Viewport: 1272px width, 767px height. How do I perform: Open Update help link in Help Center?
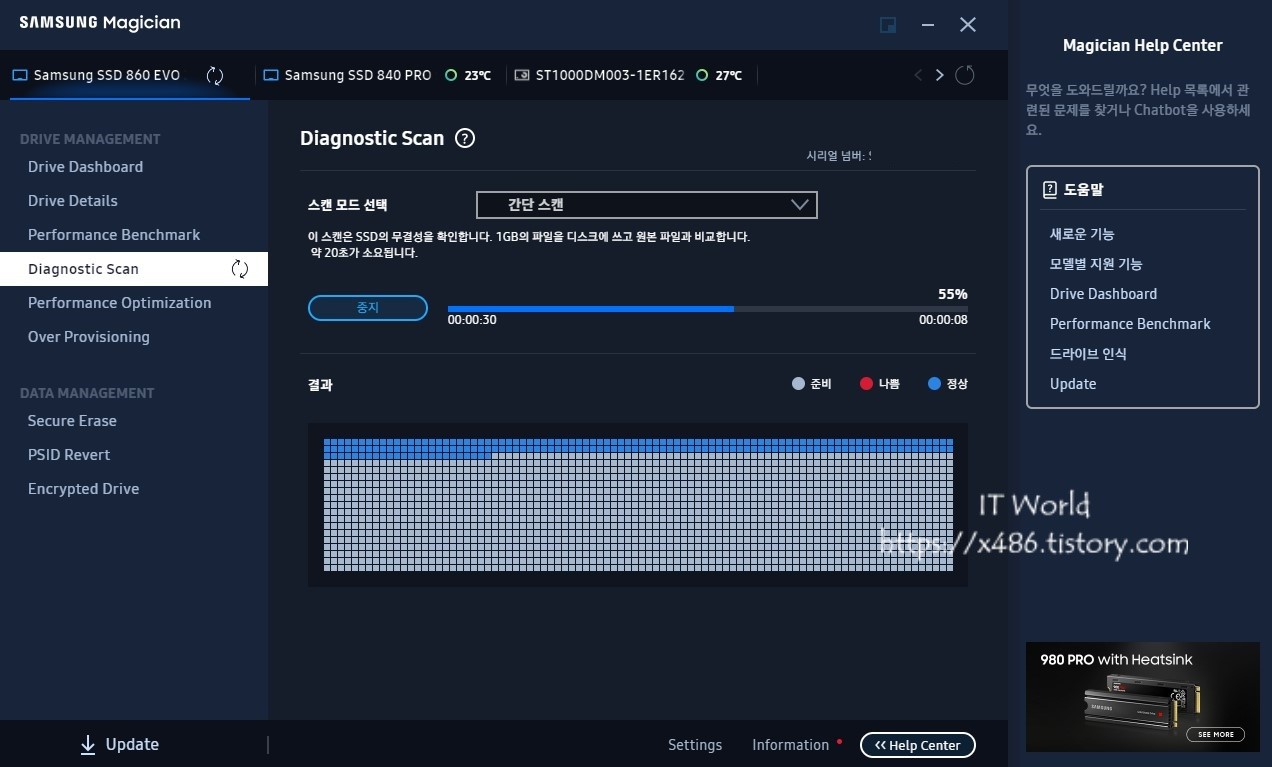tap(1073, 384)
